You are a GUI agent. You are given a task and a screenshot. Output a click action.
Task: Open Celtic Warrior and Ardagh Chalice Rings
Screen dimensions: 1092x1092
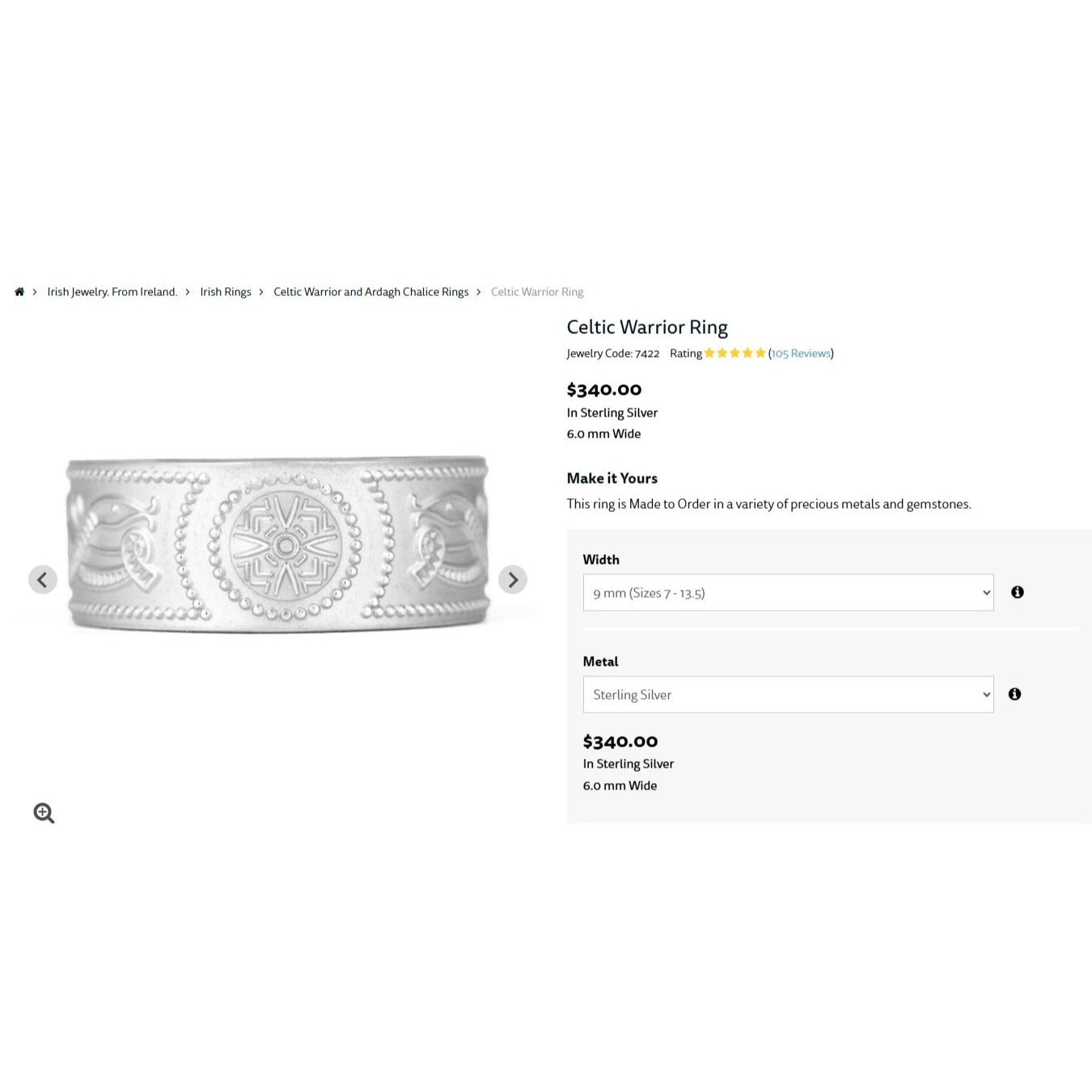[x=370, y=292]
